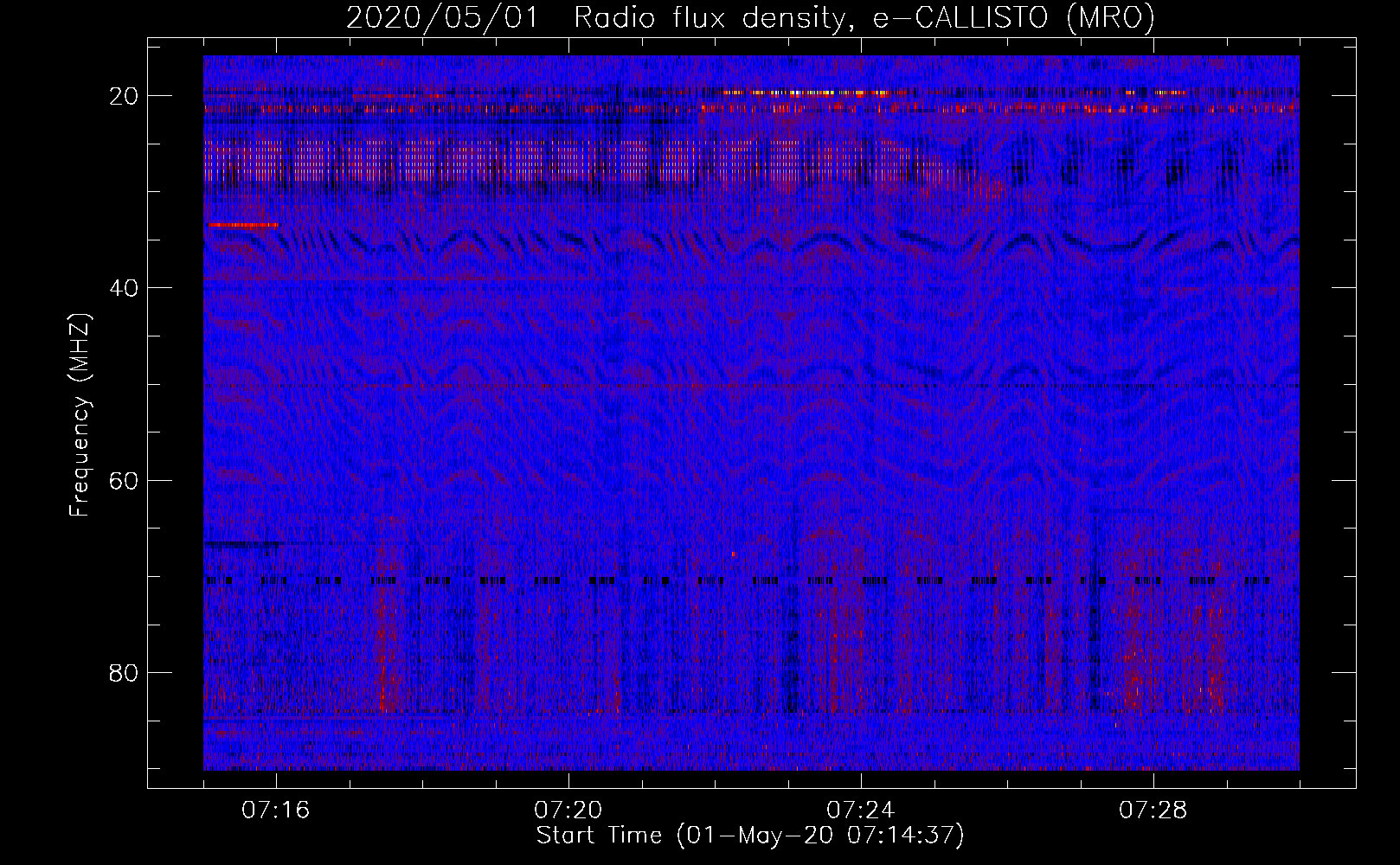Click the 07:20 time tick label
The width and height of the screenshot is (1400, 865).
(568, 811)
